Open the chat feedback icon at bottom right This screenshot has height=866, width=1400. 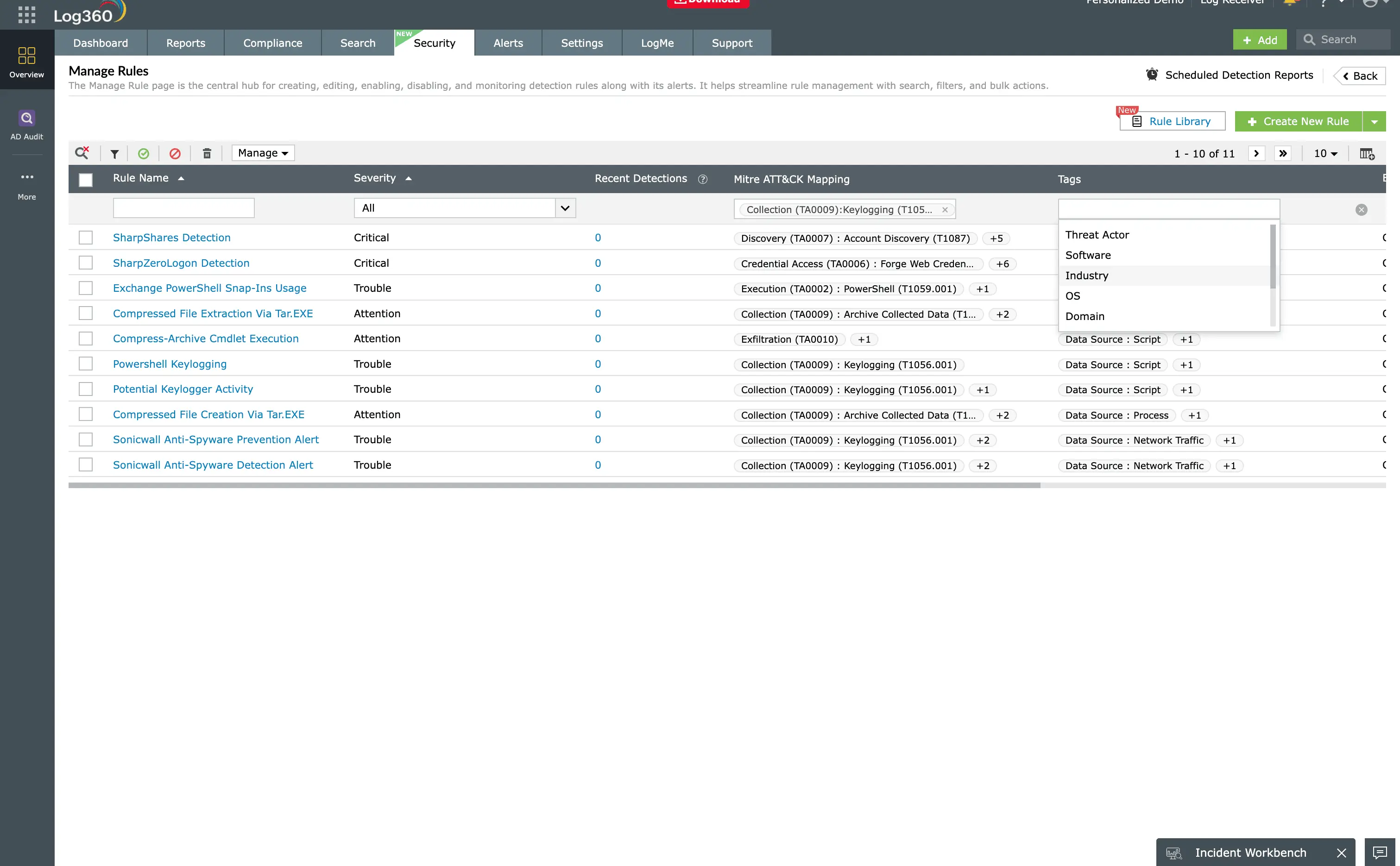pyautogui.click(x=1379, y=853)
